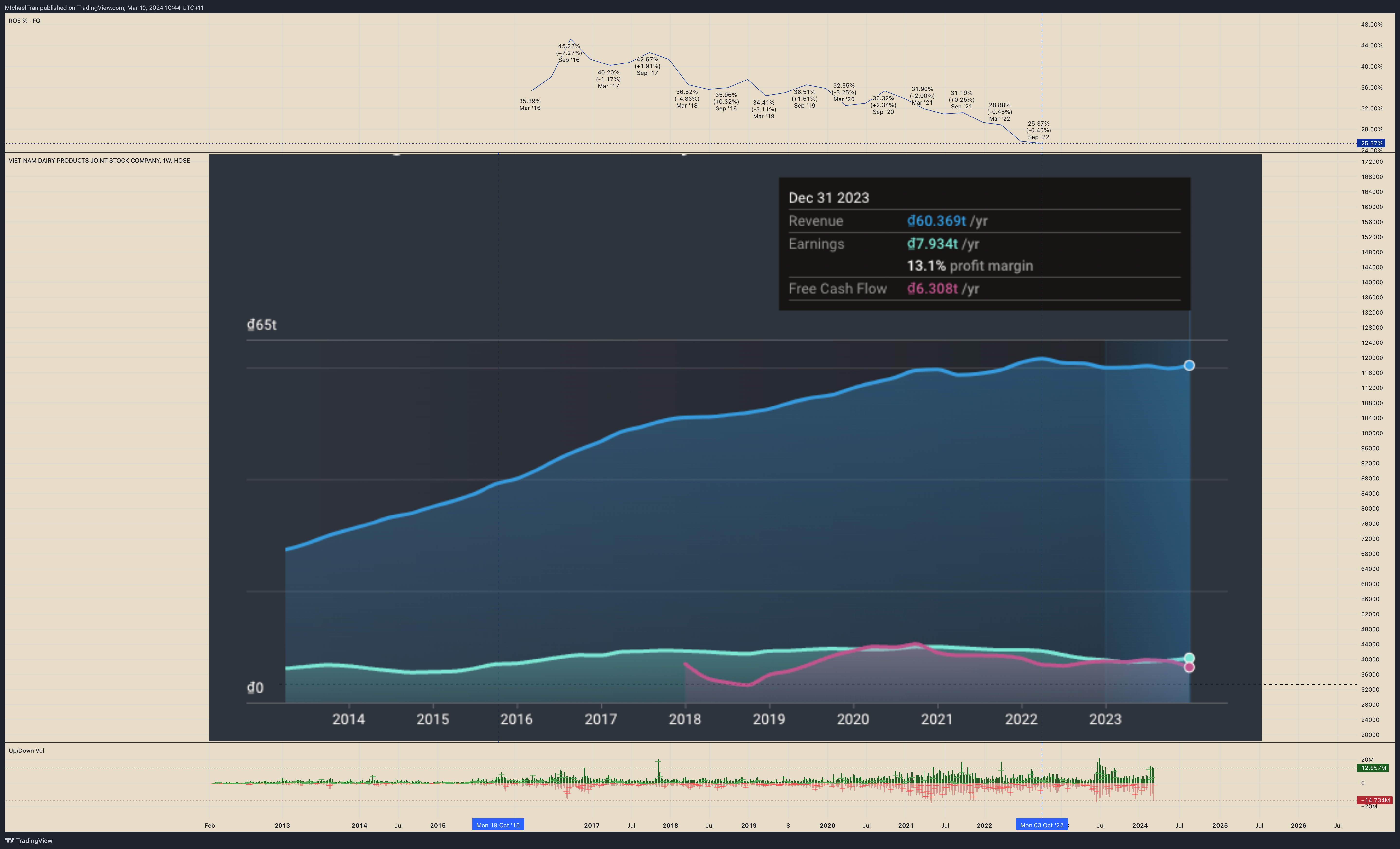Click the 42.67% Sep '17 ROE annotation
The height and width of the screenshot is (849, 1400).
647,66
